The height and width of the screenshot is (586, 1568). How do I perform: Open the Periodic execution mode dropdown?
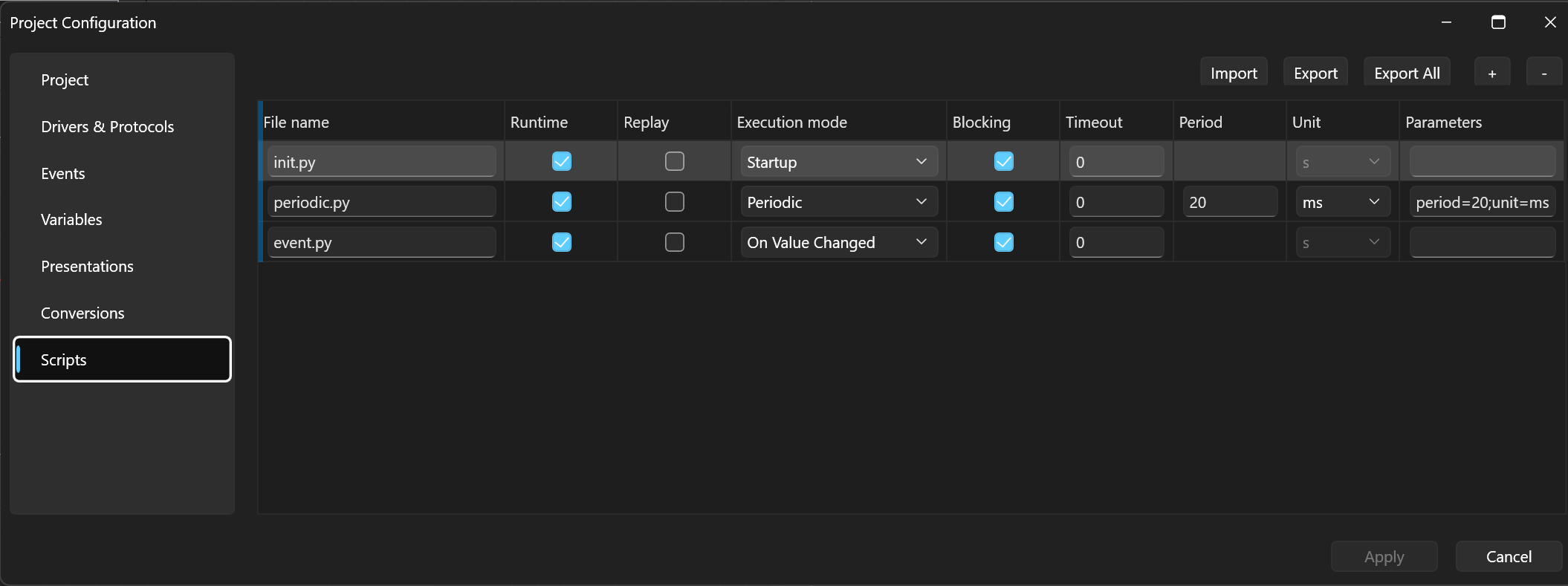(839, 202)
